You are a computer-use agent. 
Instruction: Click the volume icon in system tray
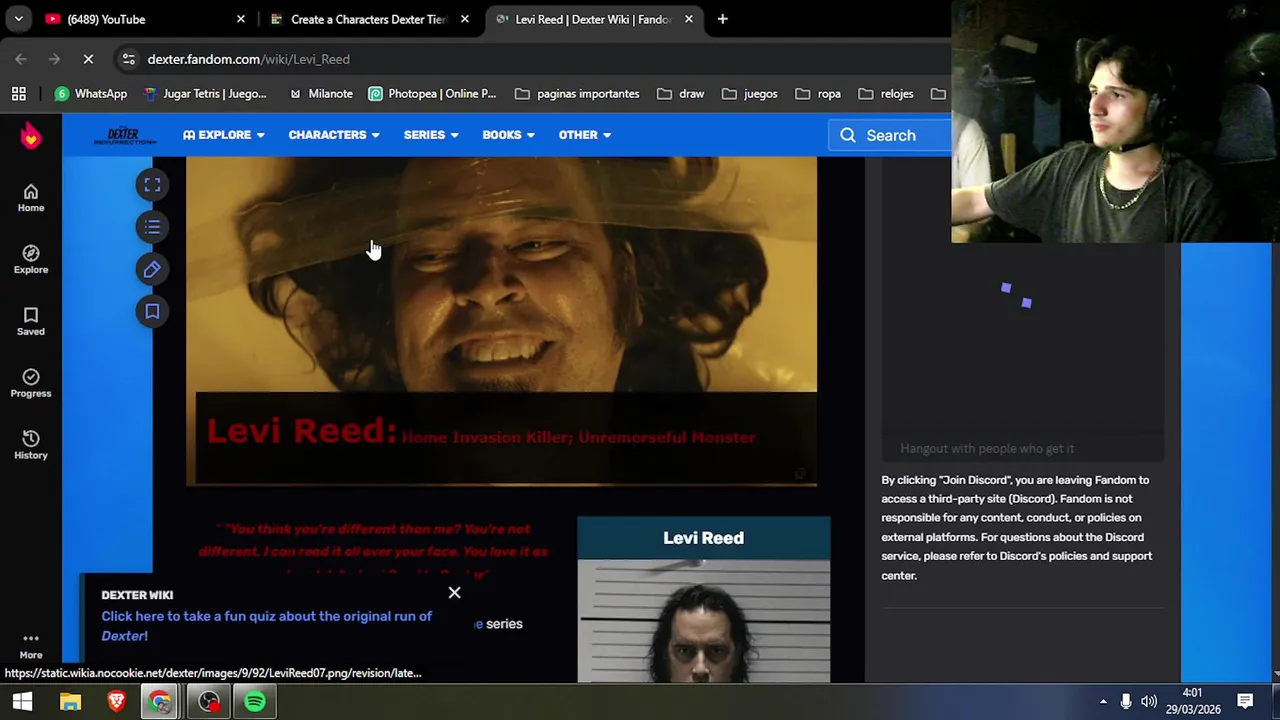coord(1148,702)
